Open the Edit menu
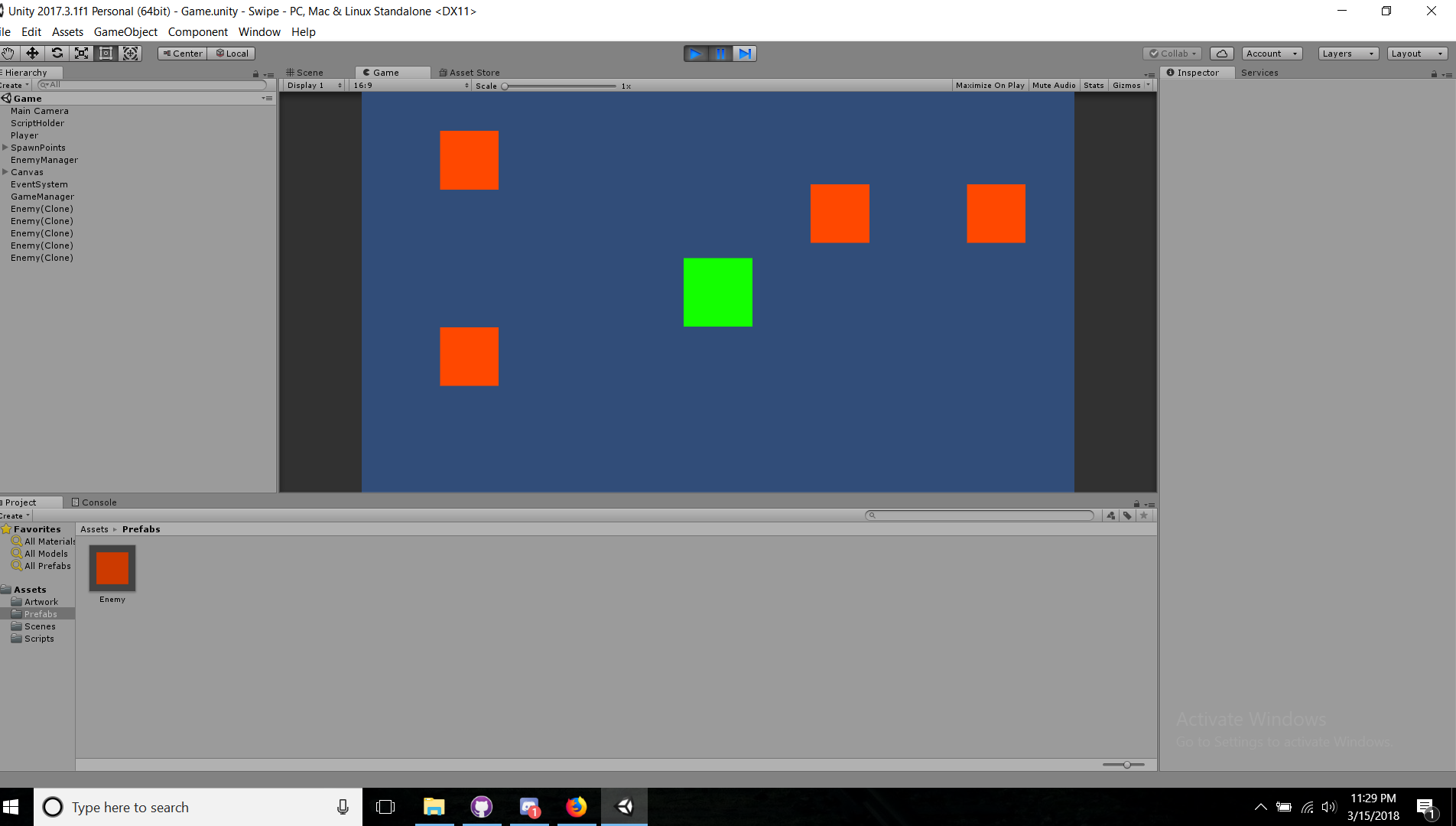 pos(31,32)
